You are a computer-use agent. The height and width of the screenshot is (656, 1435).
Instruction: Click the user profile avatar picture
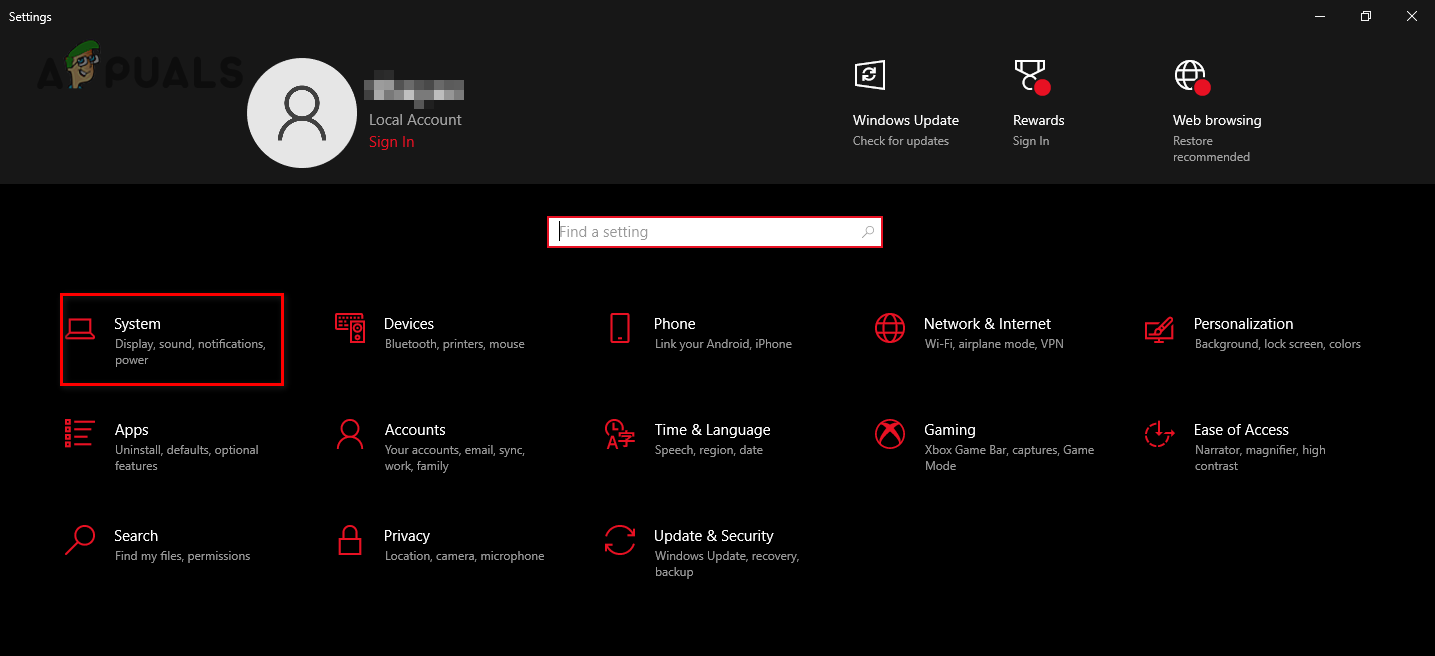[302, 112]
